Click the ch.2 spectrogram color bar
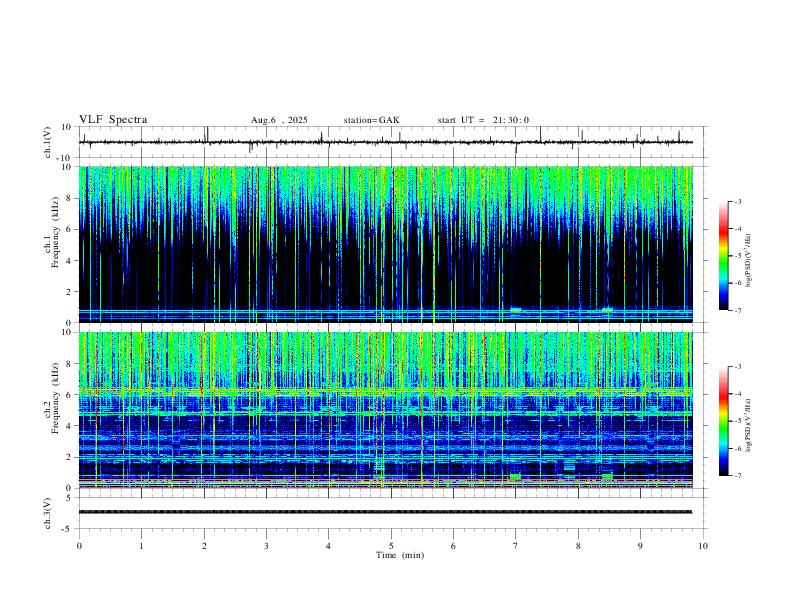Viewport: 792px width, 612px height. click(x=724, y=421)
